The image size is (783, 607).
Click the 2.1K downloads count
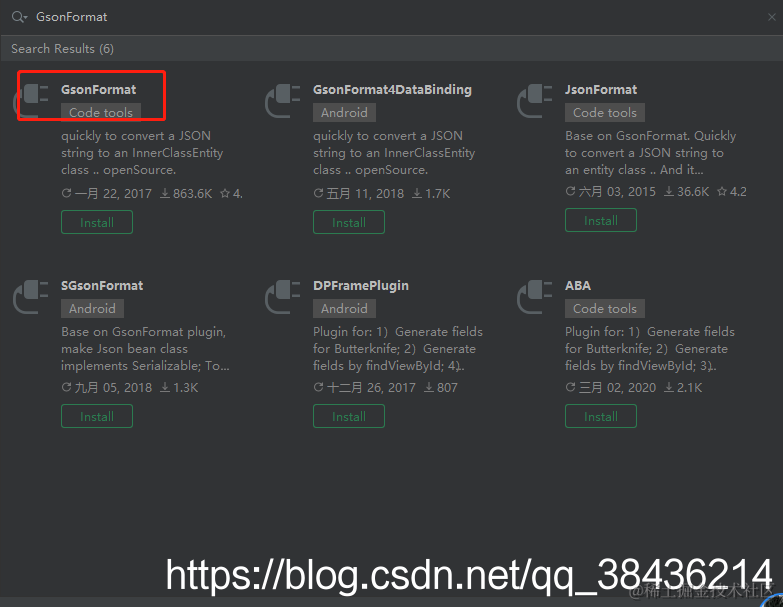pos(683,388)
